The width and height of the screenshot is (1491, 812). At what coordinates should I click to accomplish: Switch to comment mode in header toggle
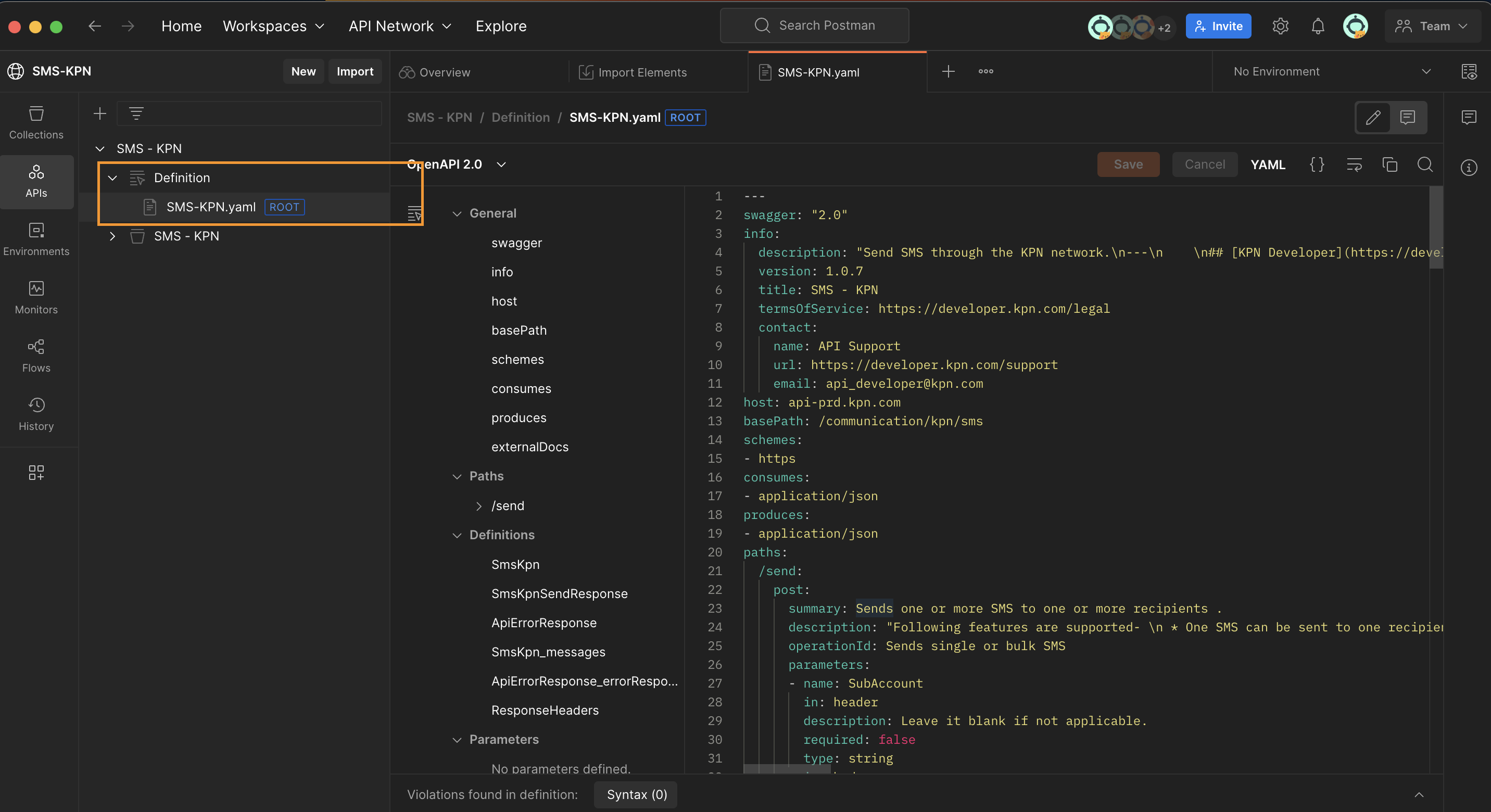[1407, 118]
